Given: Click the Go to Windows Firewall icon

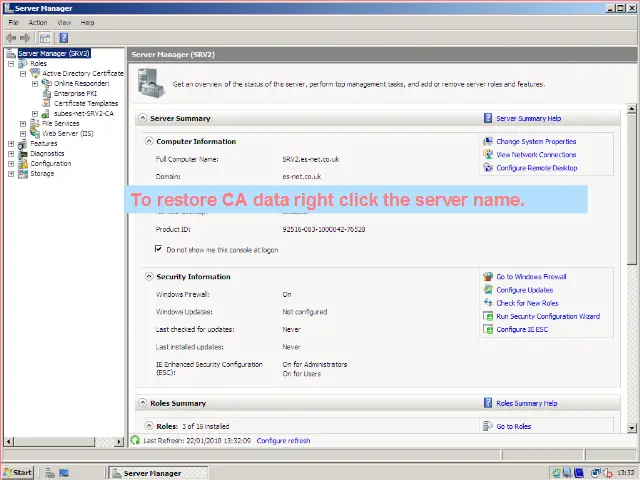Looking at the screenshot, I should pos(488,277).
